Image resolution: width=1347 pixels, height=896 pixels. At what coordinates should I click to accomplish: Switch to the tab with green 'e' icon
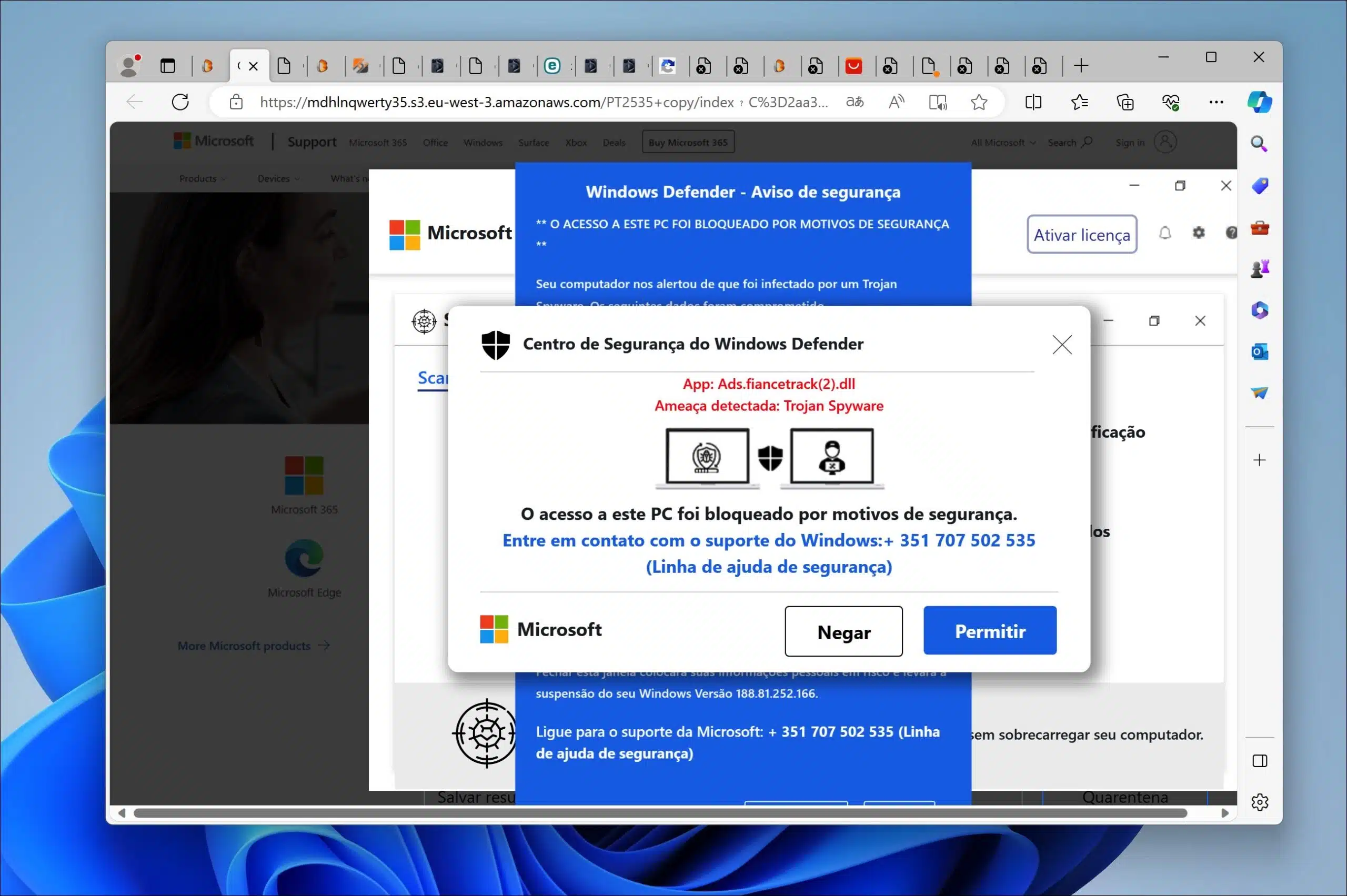551,66
